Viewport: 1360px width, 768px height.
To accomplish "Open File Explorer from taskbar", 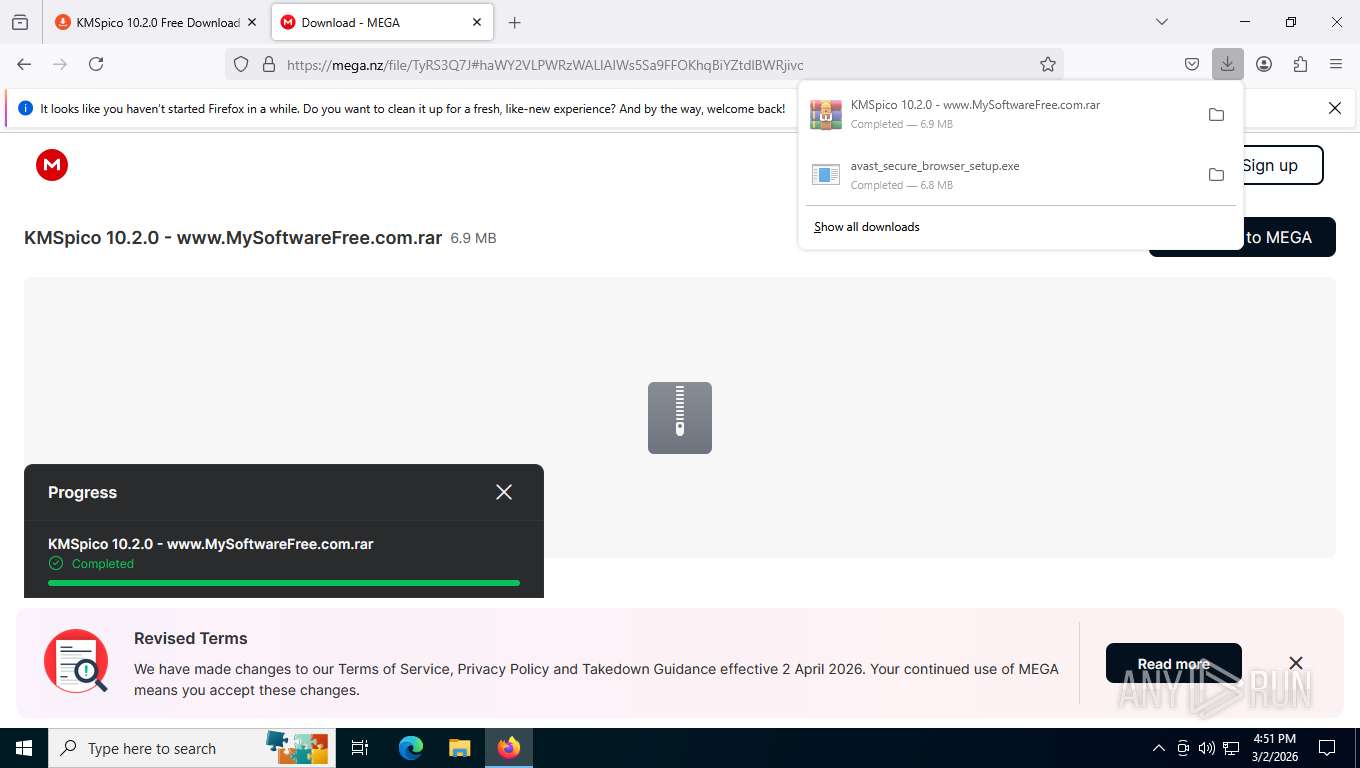I will coord(459,748).
